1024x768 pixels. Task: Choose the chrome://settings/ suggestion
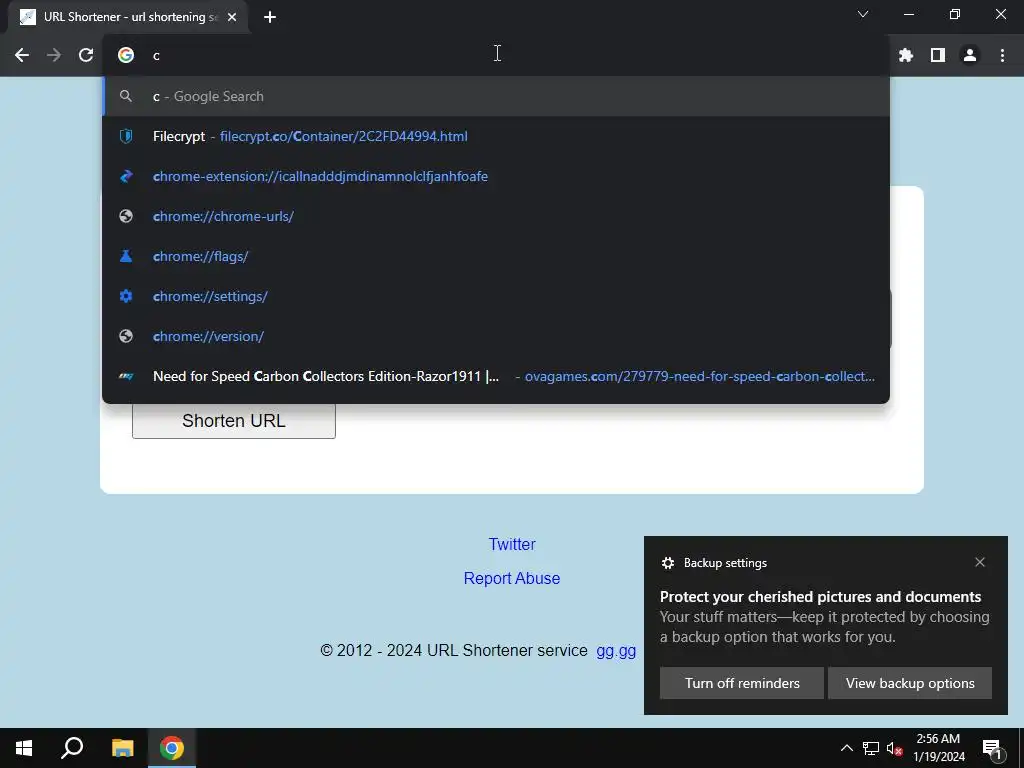[x=496, y=296]
